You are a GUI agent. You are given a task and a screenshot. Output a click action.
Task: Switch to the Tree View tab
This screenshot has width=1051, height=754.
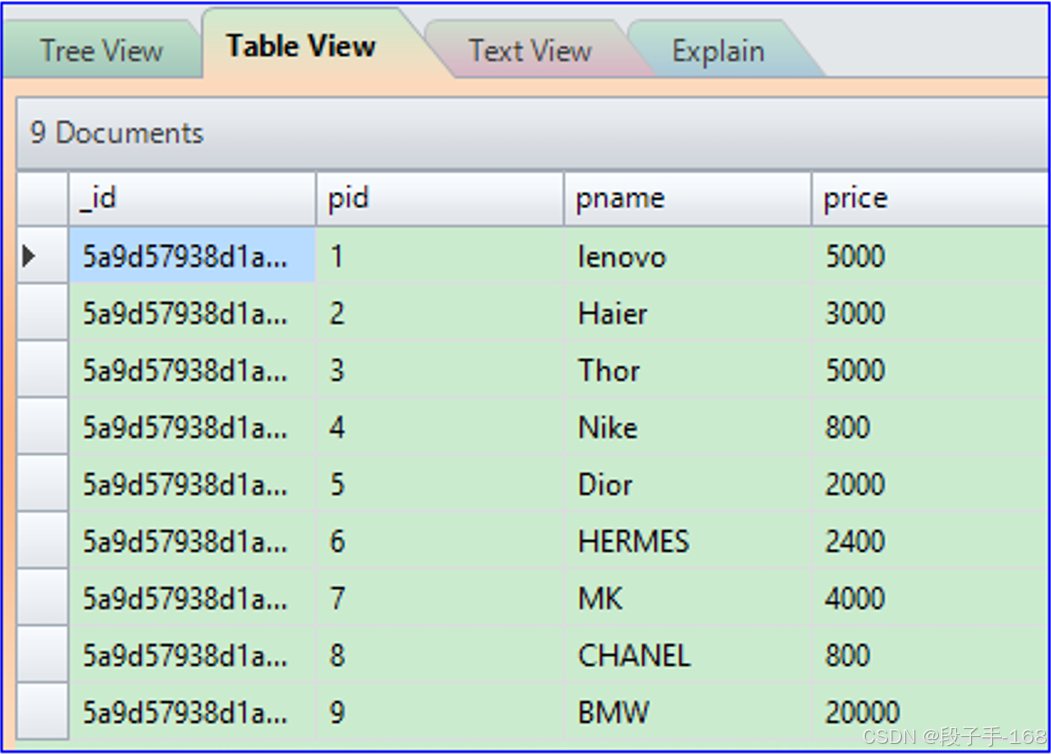tap(101, 51)
